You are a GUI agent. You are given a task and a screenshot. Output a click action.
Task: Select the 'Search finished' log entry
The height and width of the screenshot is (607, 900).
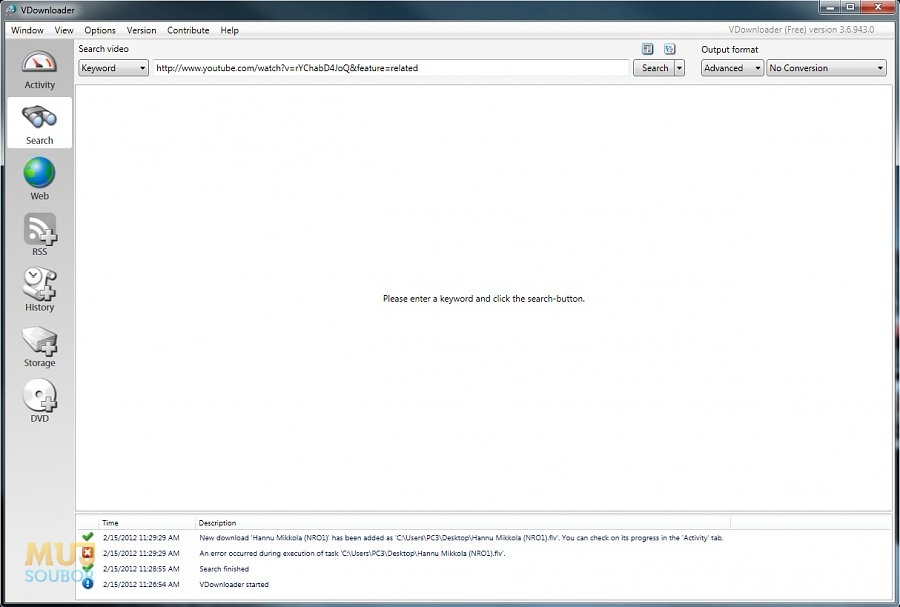tap(483, 569)
